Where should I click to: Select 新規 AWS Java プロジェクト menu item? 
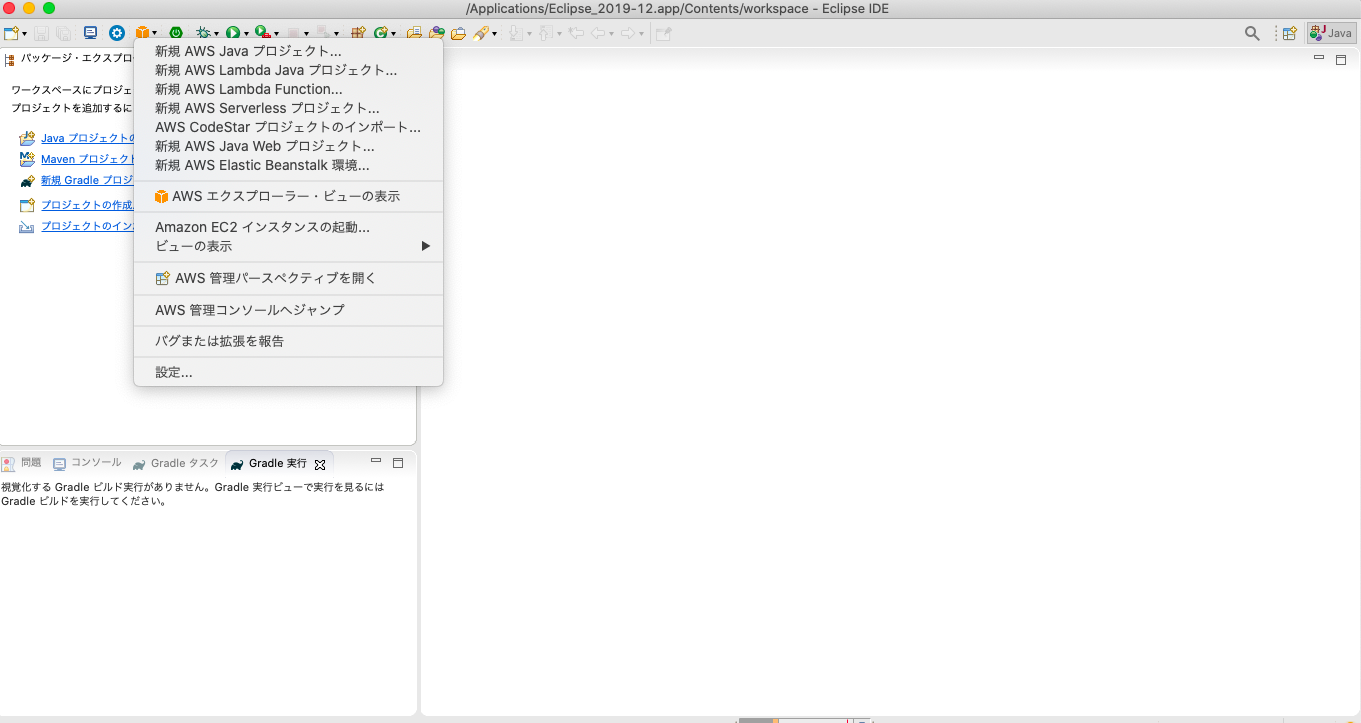tap(288, 51)
